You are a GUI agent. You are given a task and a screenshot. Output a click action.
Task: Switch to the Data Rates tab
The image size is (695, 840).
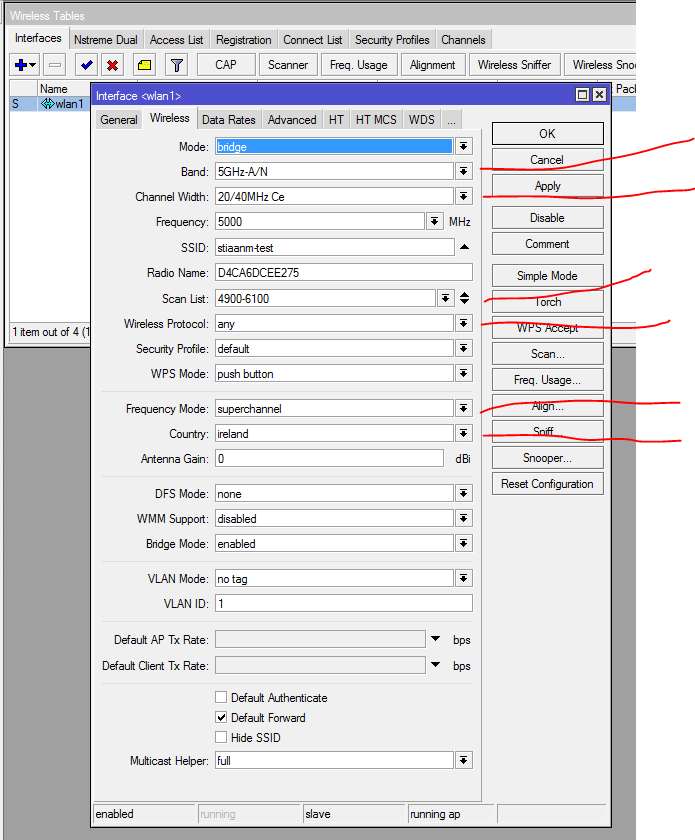click(x=228, y=119)
